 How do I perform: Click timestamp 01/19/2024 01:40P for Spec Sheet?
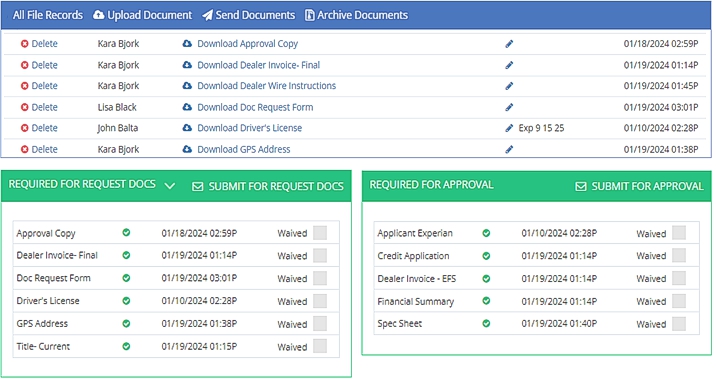[559, 324]
